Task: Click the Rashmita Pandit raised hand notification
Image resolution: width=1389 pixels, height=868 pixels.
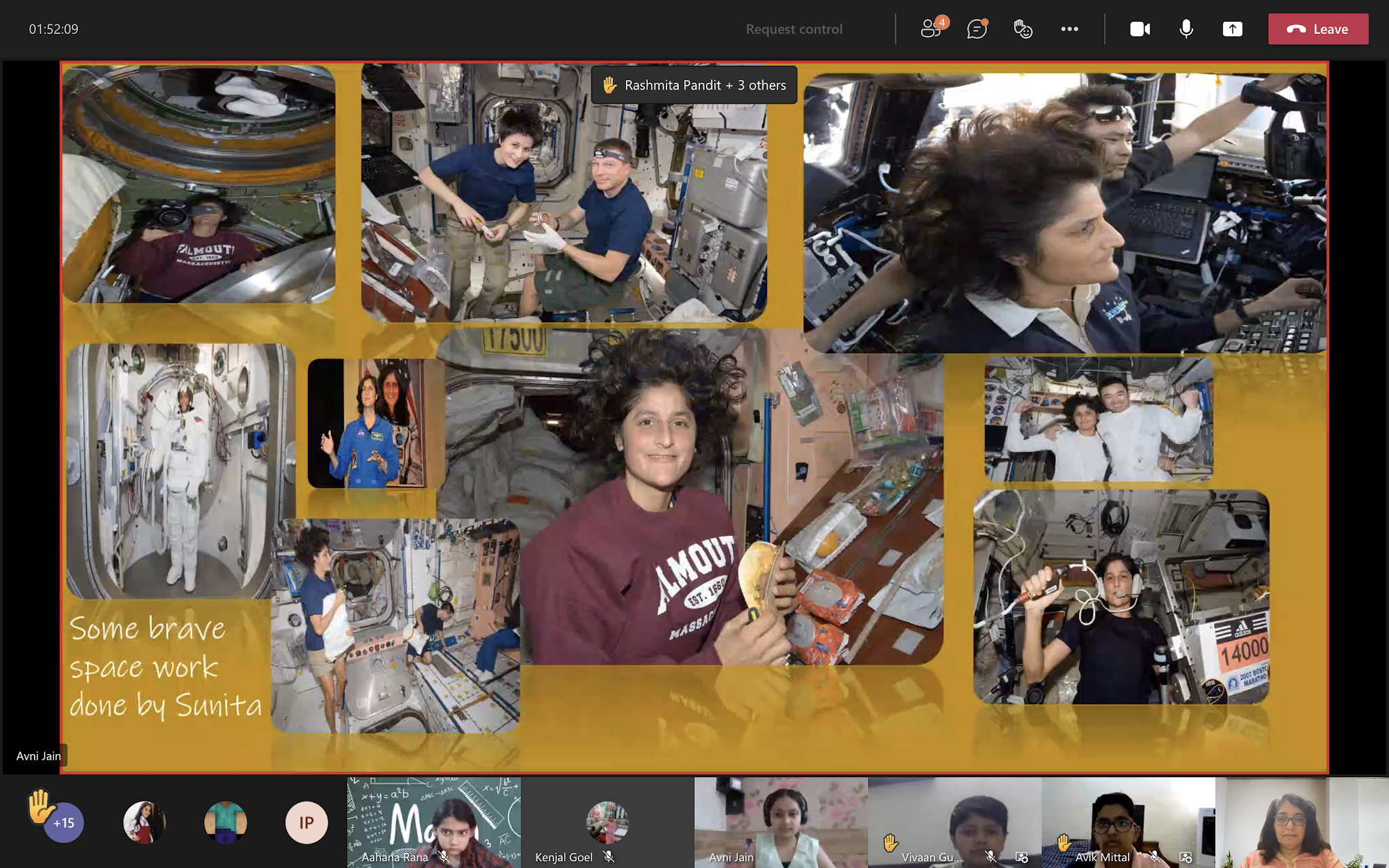Action: [694, 85]
